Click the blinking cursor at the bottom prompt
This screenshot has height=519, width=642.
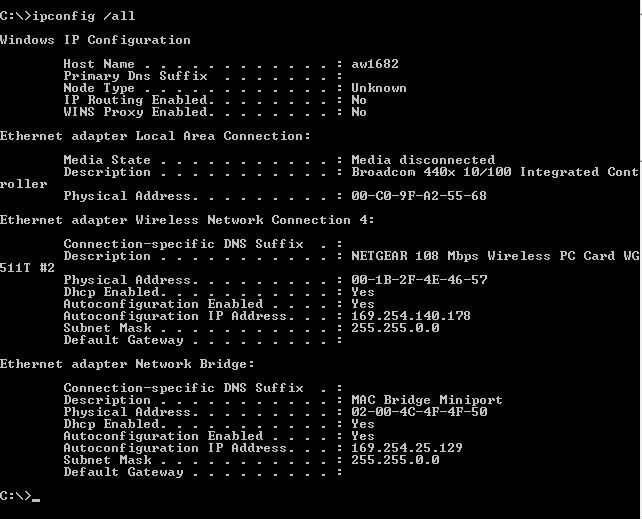point(36,499)
